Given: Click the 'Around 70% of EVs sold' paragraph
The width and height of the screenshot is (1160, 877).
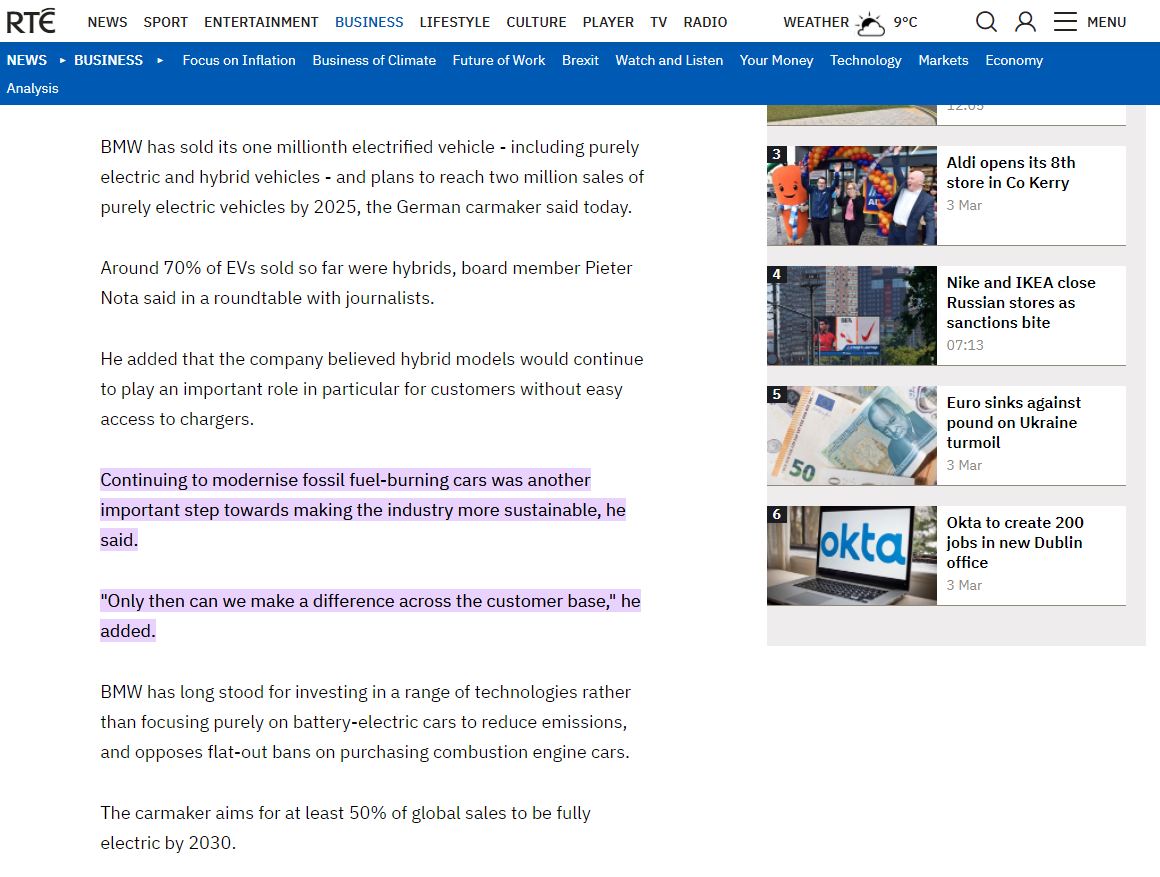Looking at the screenshot, I should click(x=366, y=283).
